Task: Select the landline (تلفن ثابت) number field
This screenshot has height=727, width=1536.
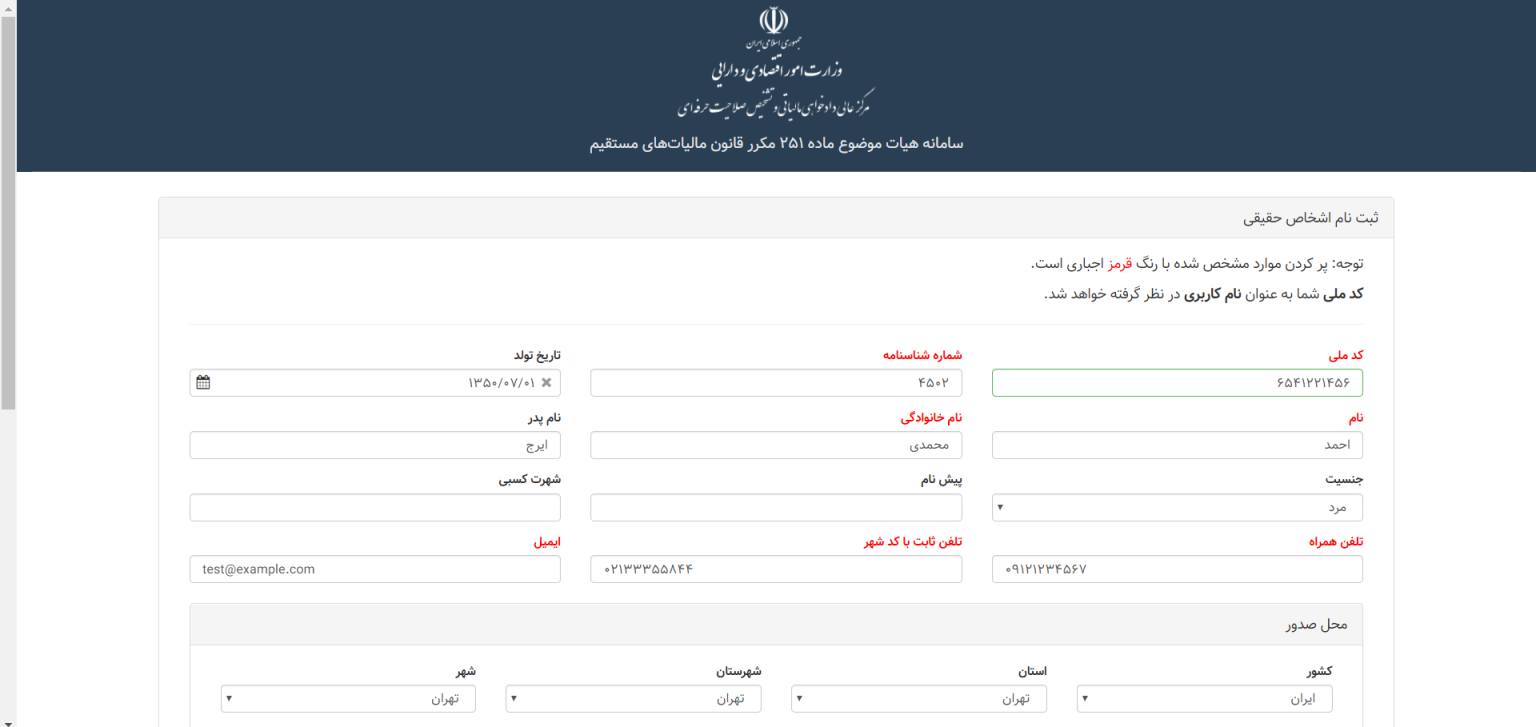Action: (x=775, y=569)
